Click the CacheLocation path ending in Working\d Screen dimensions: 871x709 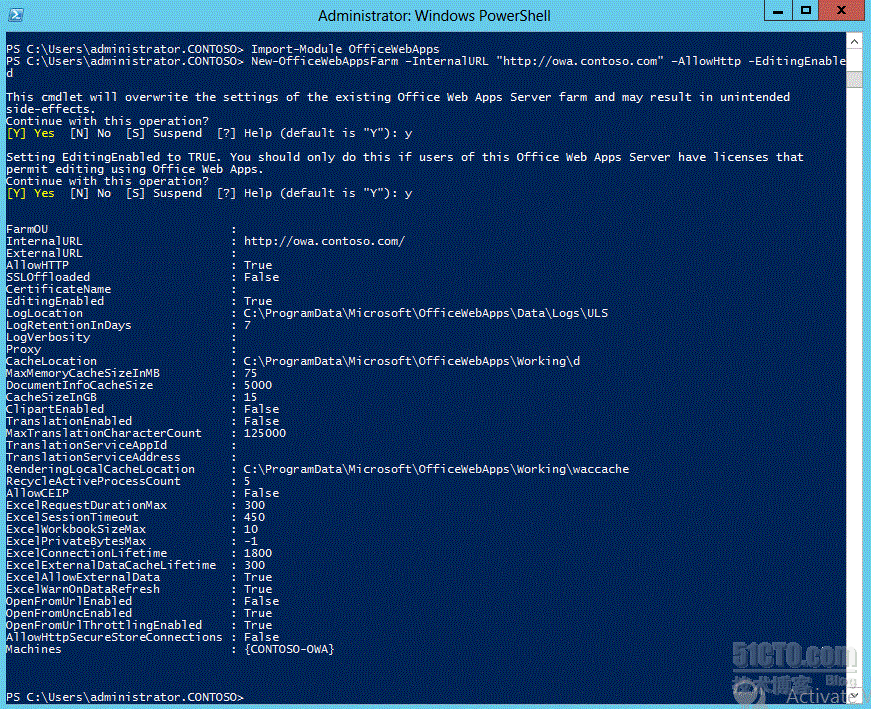tap(412, 361)
